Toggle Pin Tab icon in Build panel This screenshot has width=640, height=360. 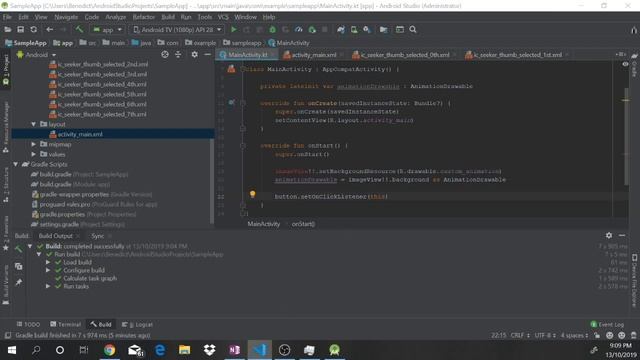pyautogui.click(x=18, y=282)
